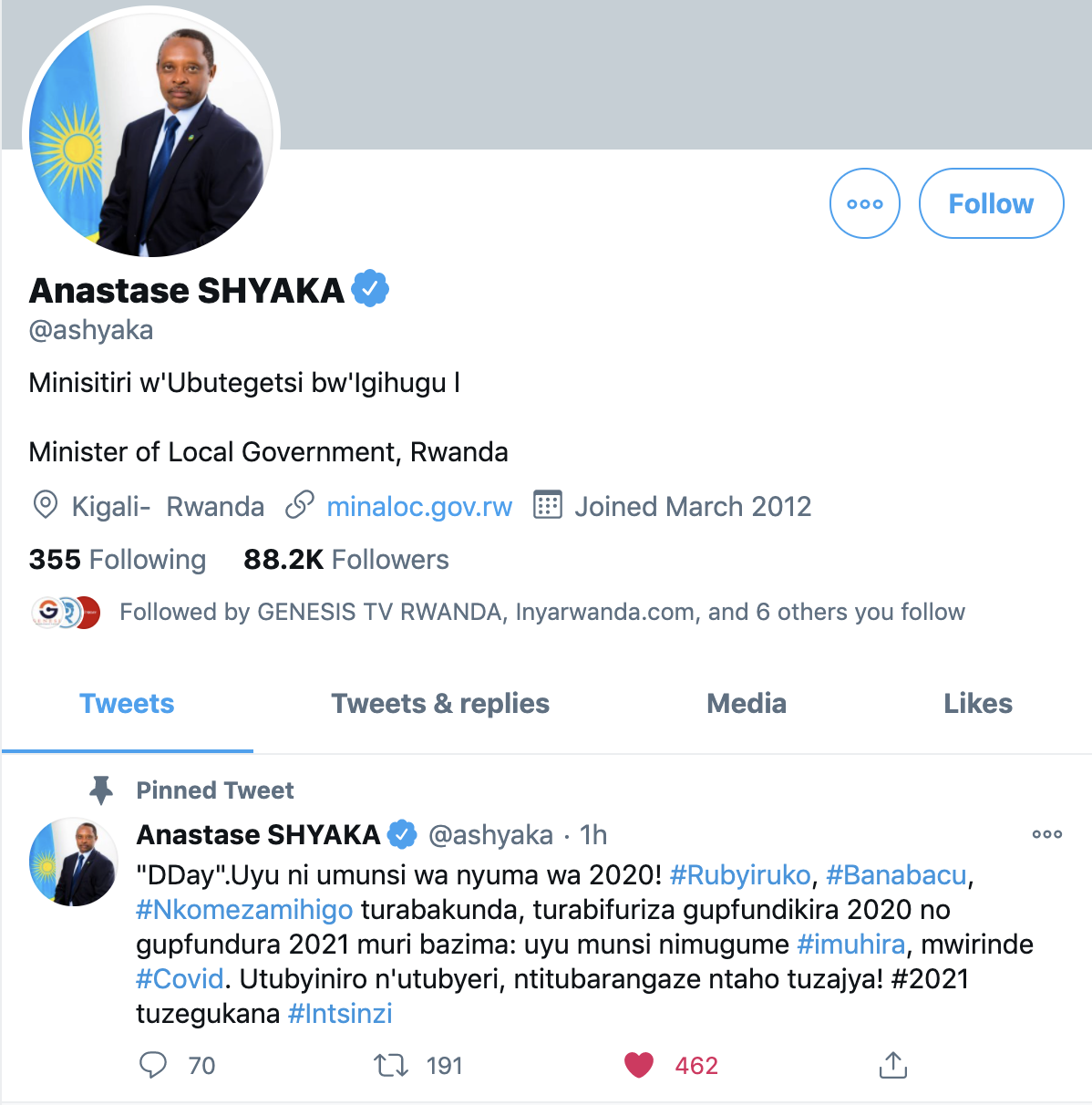
Task: Open the #Covid hashtag link
Action: [180, 979]
